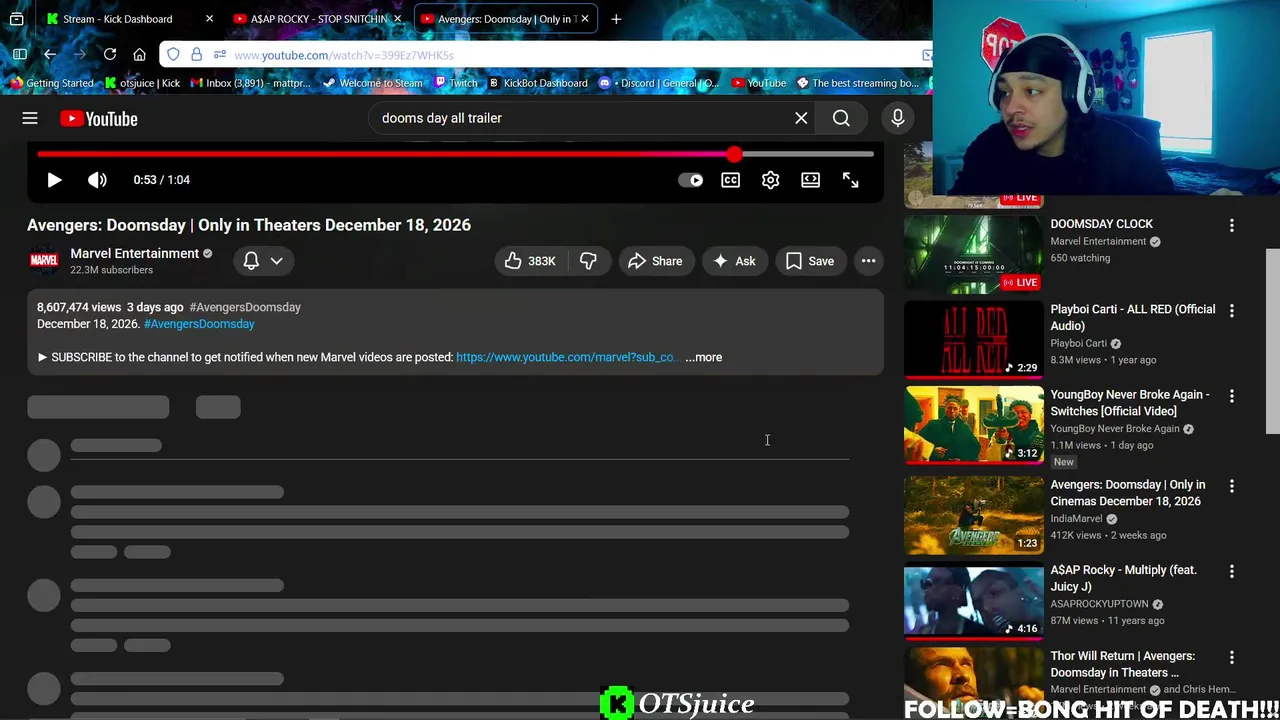Toggle autoplay switch in player
Viewport: 1280px width, 720px height.
[x=691, y=180]
